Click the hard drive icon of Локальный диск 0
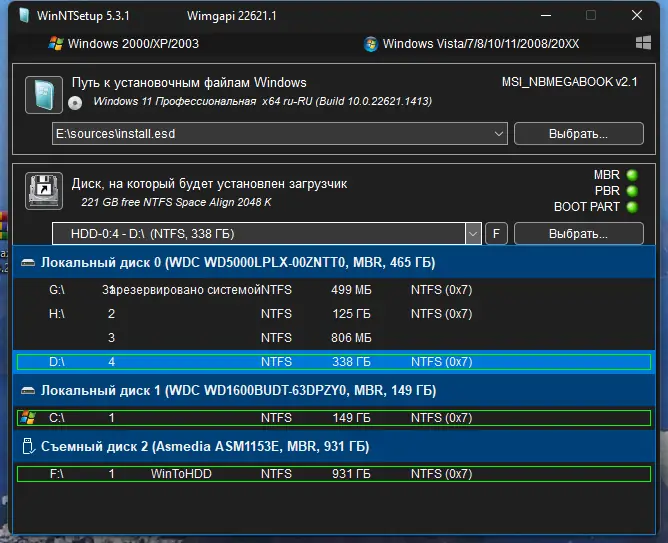Image resolution: width=668 pixels, height=543 pixels. click(28, 263)
